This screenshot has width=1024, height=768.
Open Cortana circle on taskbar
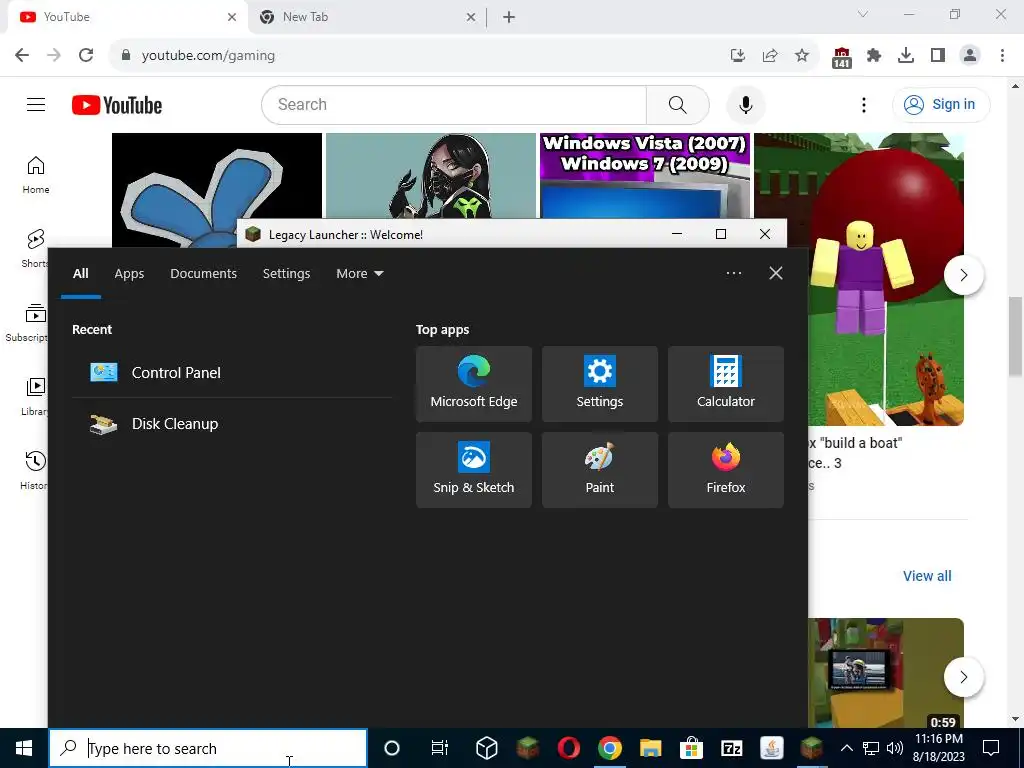392,748
